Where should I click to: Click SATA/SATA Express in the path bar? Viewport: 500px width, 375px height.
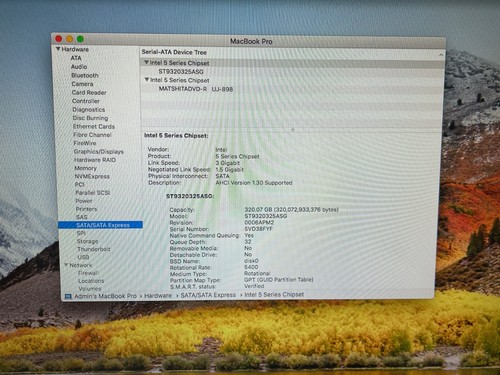(208, 295)
